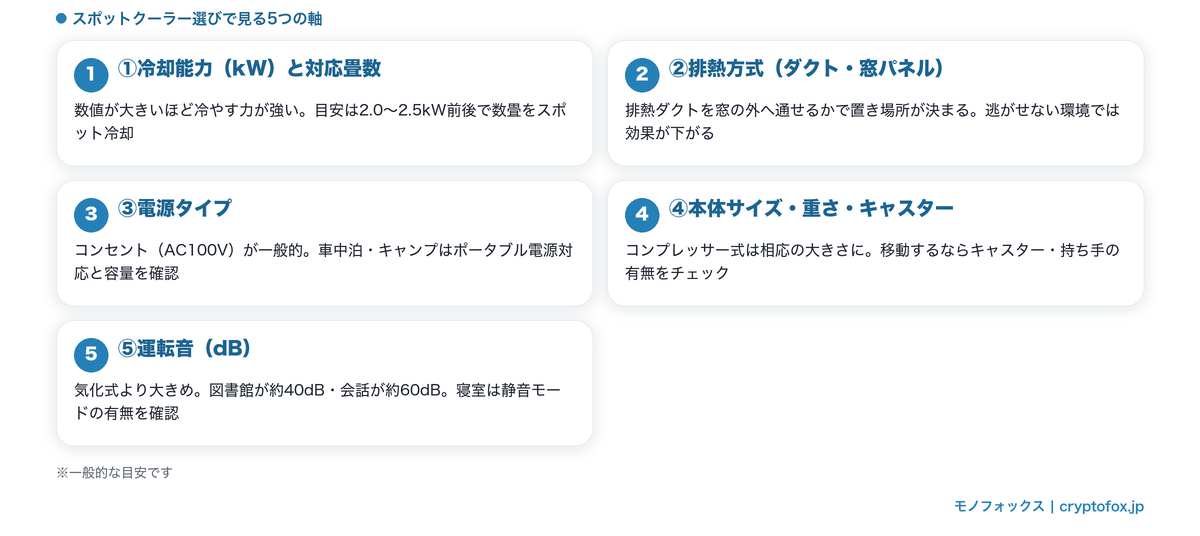
Task: Click the cooling capacity description text about 2.0〜2.5kW
Action: pyautogui.click(x=320, y=121)
